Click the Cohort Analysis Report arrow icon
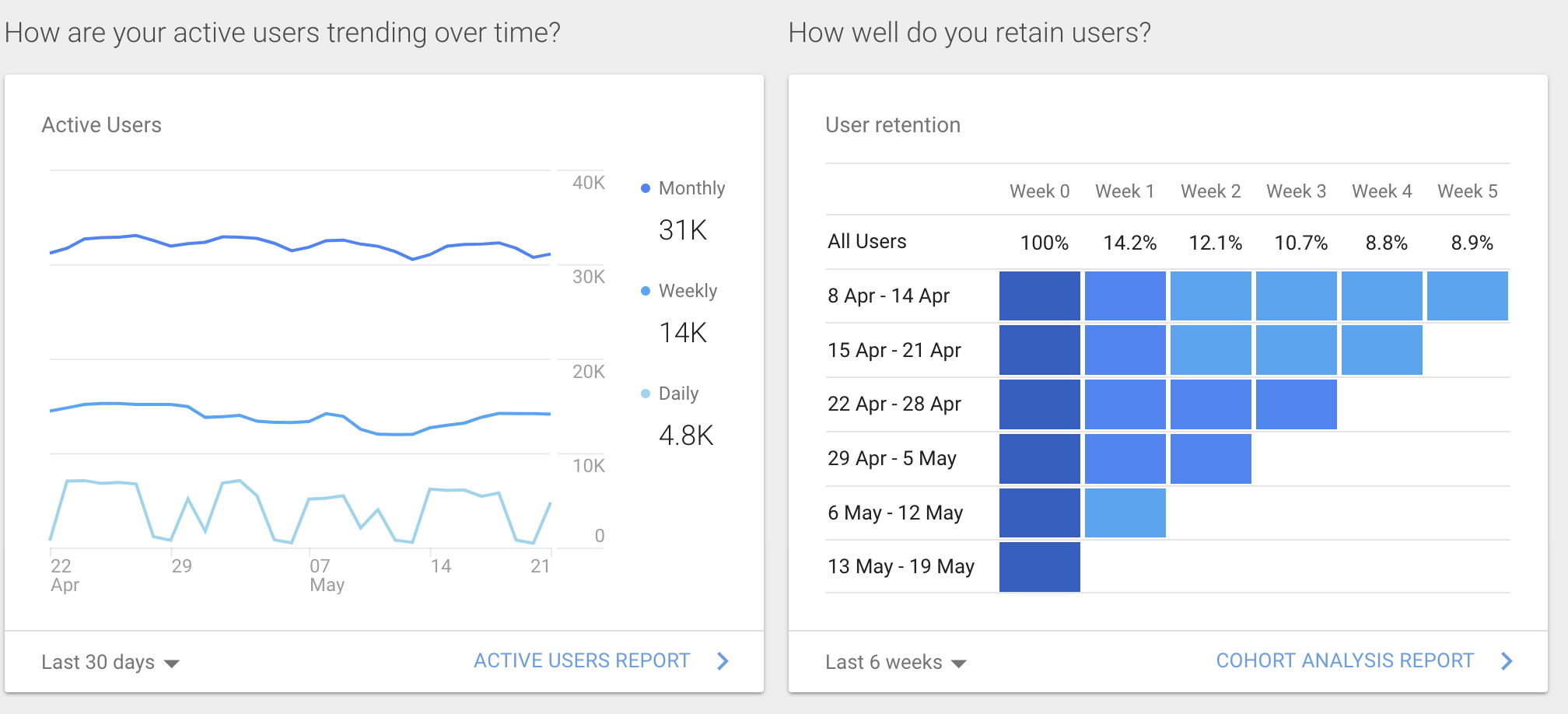 tap(1507, 661)
